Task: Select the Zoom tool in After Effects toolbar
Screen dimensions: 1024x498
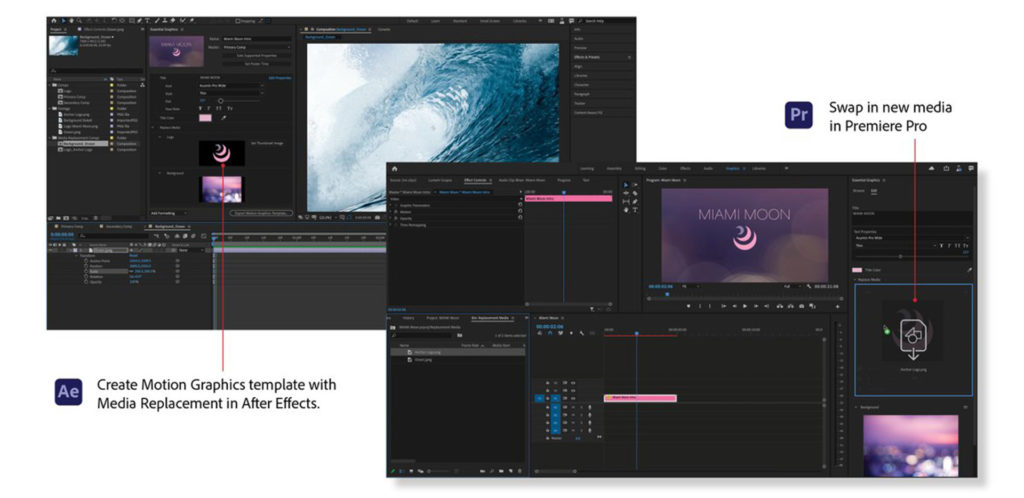Action: pyautogui.click(x=79, y=21)
